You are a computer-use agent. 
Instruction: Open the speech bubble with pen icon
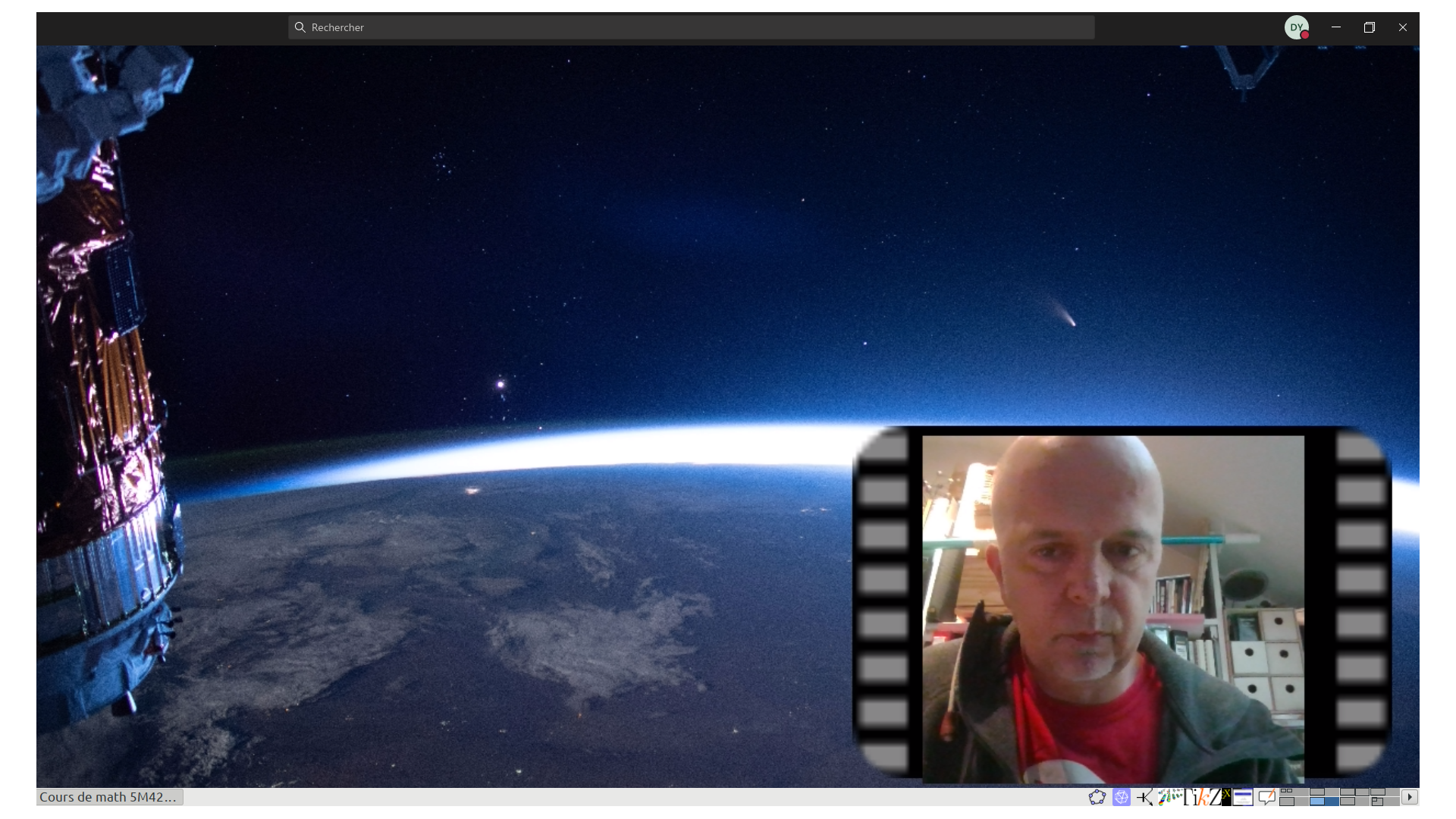click(1266, 797)
